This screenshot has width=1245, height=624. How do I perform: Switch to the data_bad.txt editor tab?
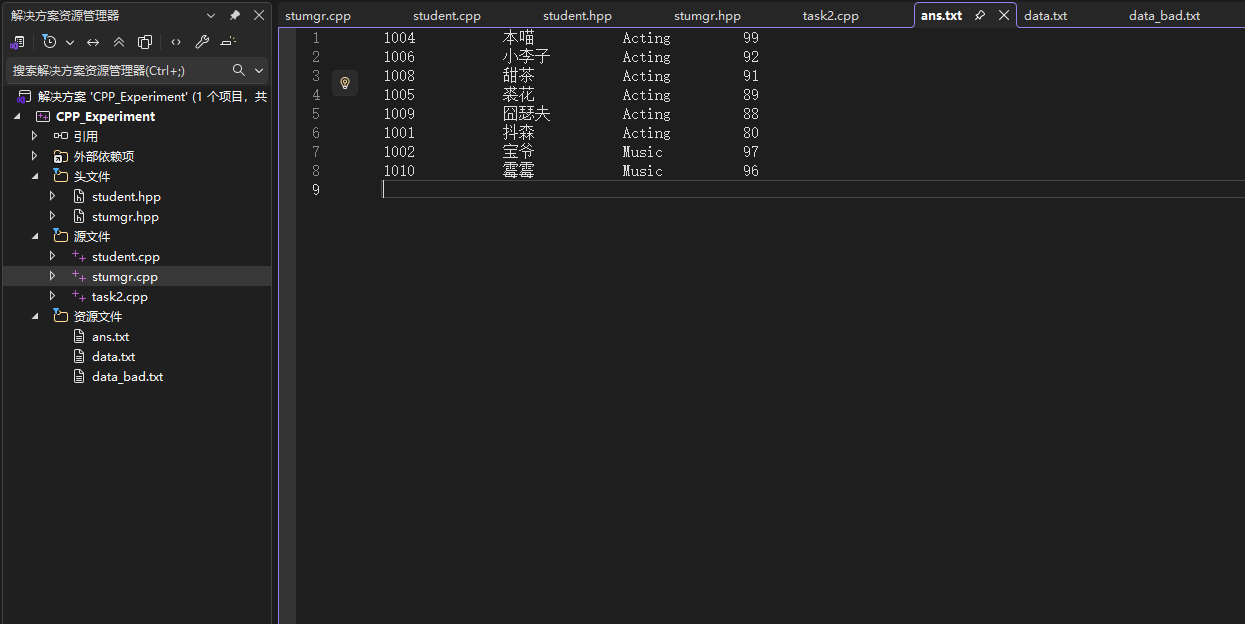pos(1164,16)
